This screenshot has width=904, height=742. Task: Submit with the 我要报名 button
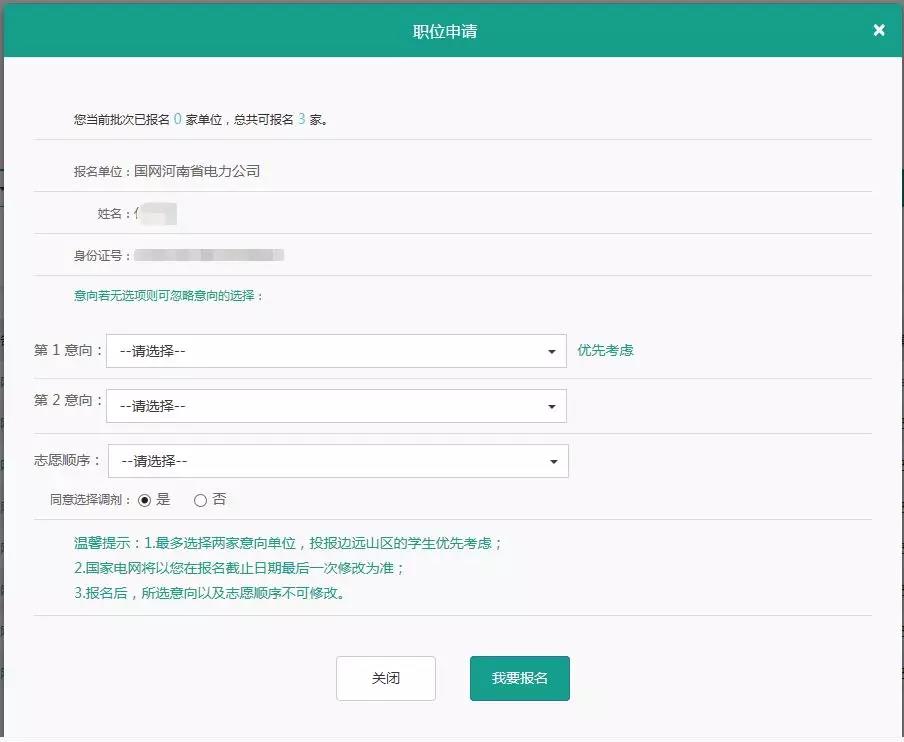pyautogui.click(x=519, y=679)
